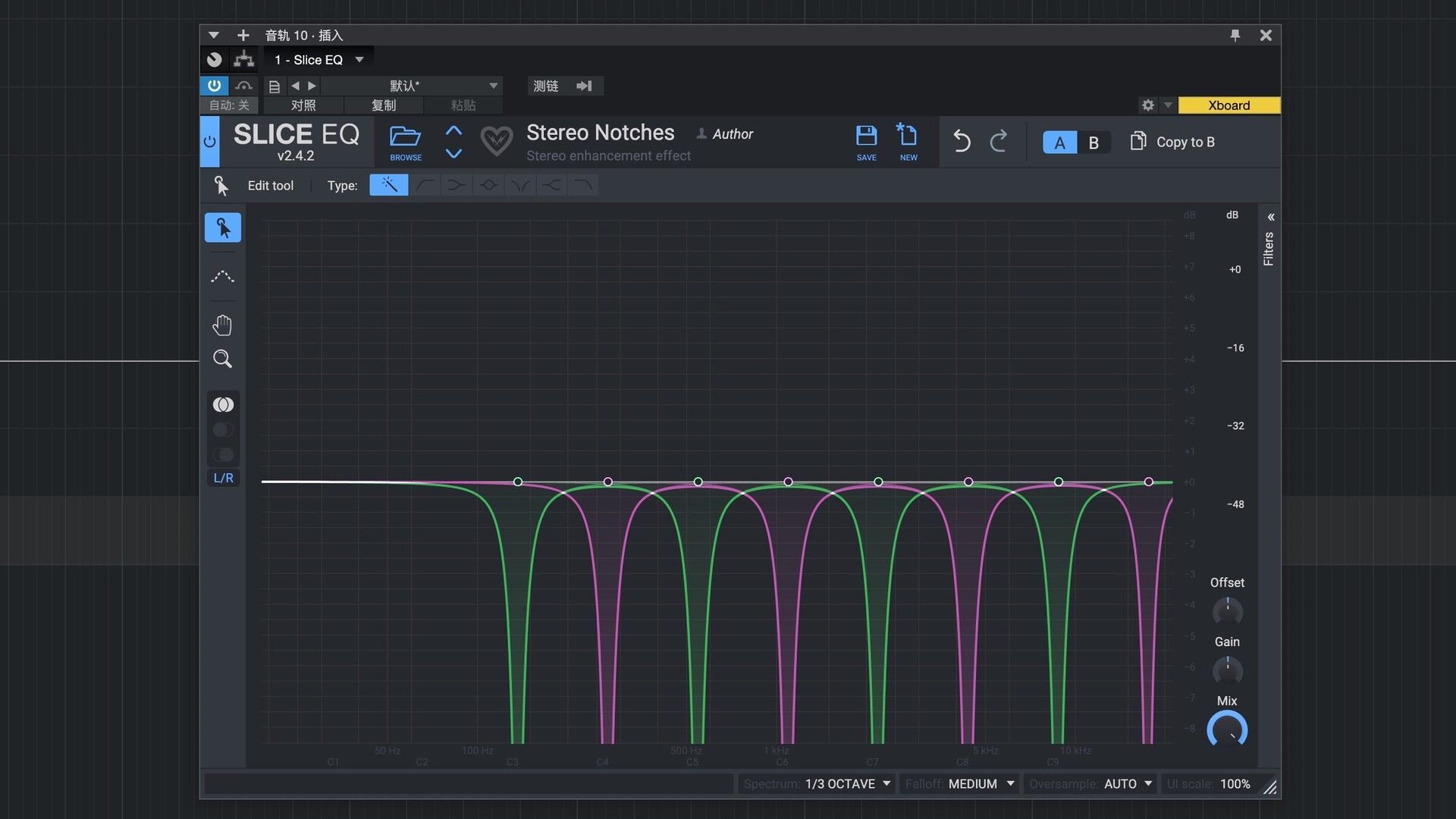
Task: Click the Gain knob
Action: pyautogui.click(x=1227, y=670)
